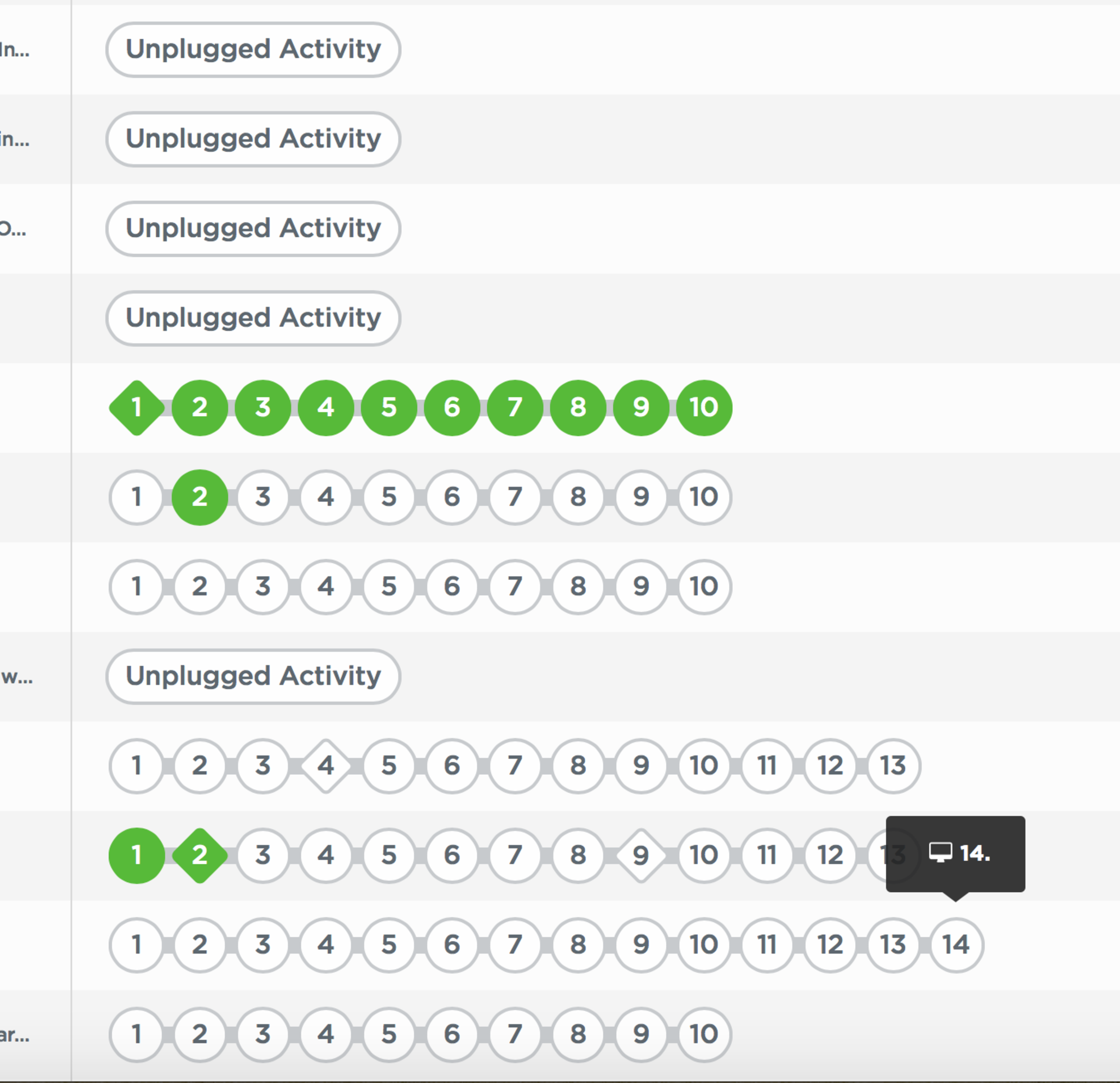Jump to the green level 7 bubble
1120x1083 pixels.
click(x=515, y=408)
